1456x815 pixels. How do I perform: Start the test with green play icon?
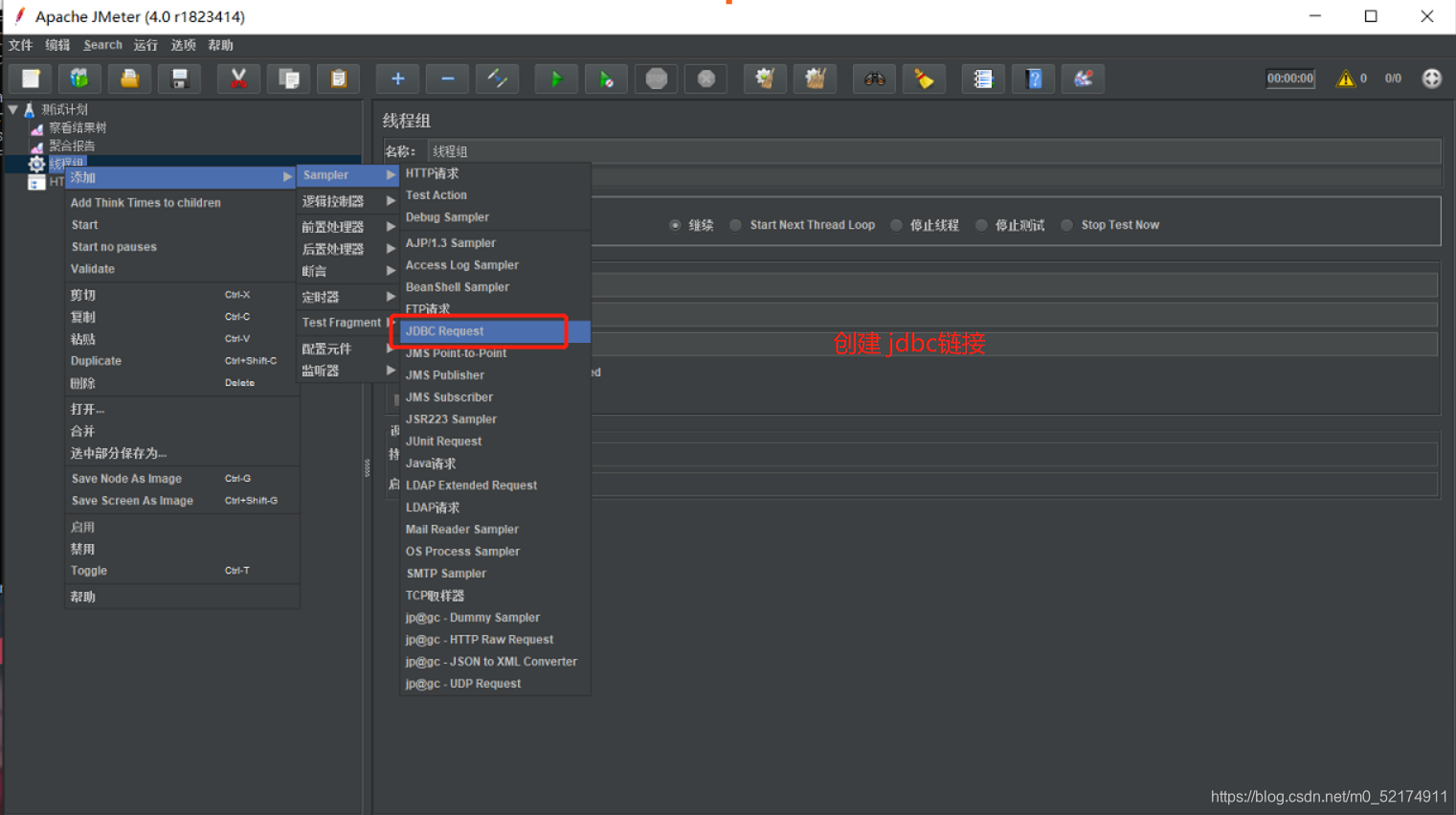[x=556, y=79]
